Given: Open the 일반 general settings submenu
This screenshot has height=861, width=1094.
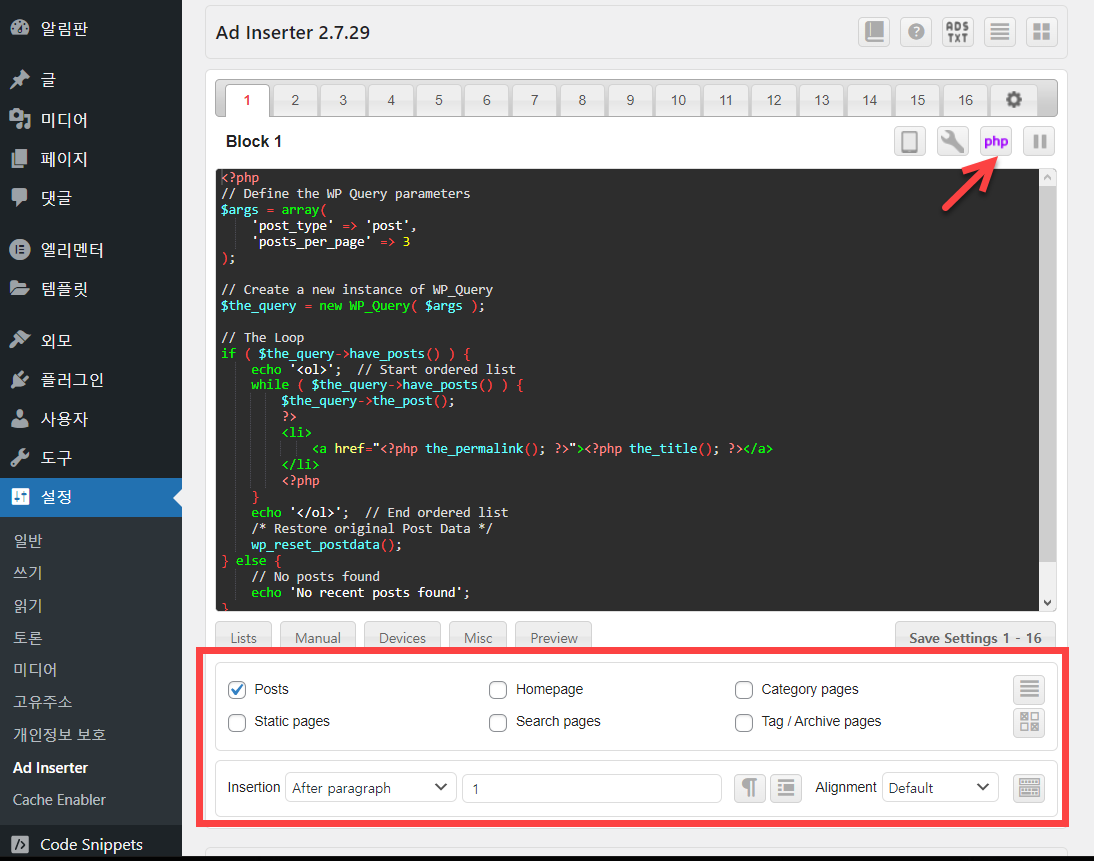Looking at the screenshot, I should tap(28, 540).
